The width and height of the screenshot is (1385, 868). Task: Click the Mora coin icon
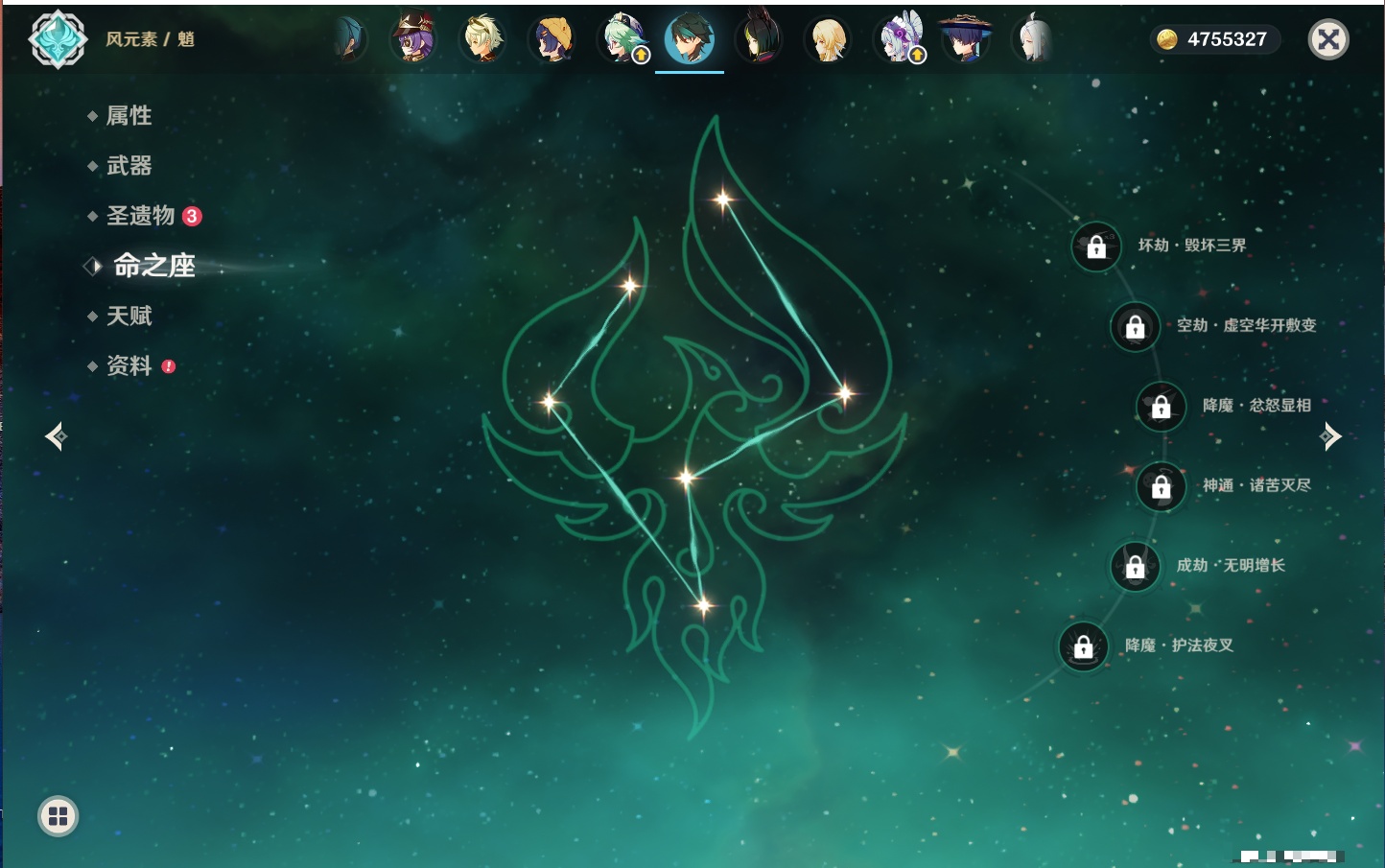coord(1167,39)
